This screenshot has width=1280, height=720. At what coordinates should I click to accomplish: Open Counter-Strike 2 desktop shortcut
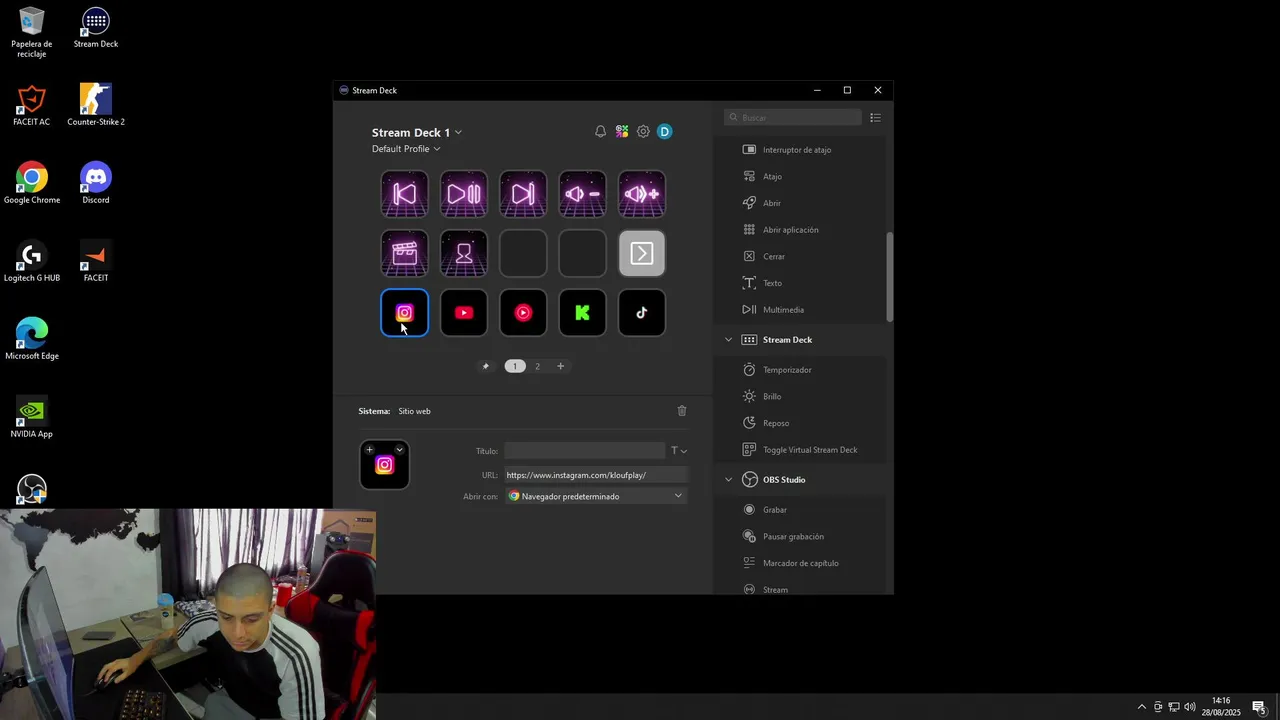click(x=96, y=105)
